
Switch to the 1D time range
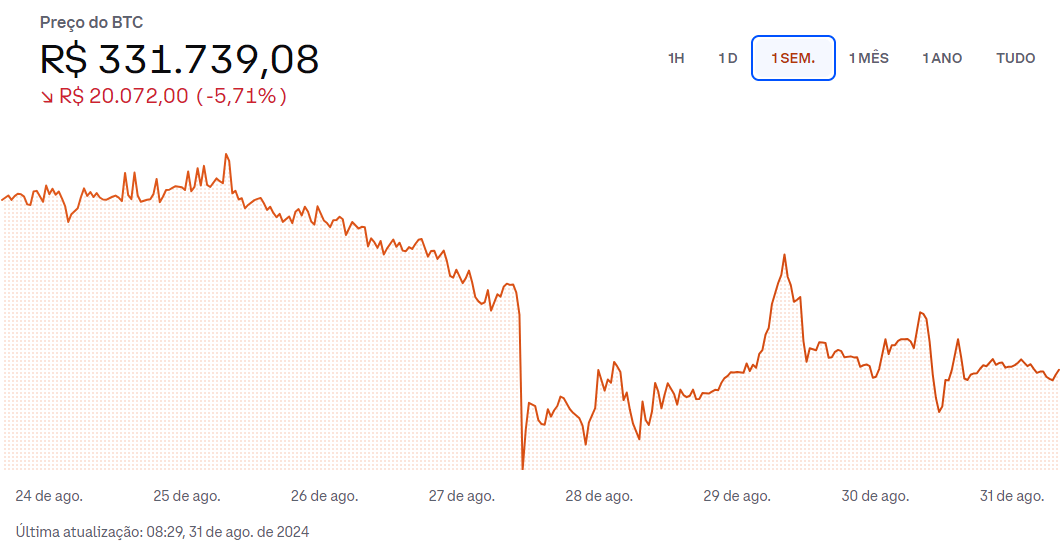[727, 58]
